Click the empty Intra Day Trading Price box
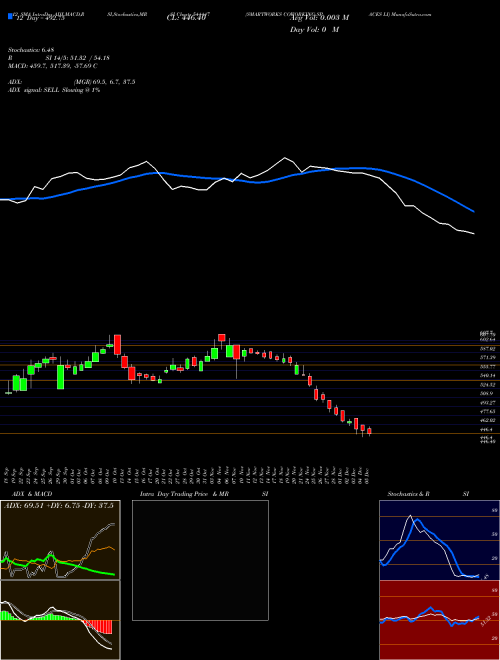 click(200, 560)
